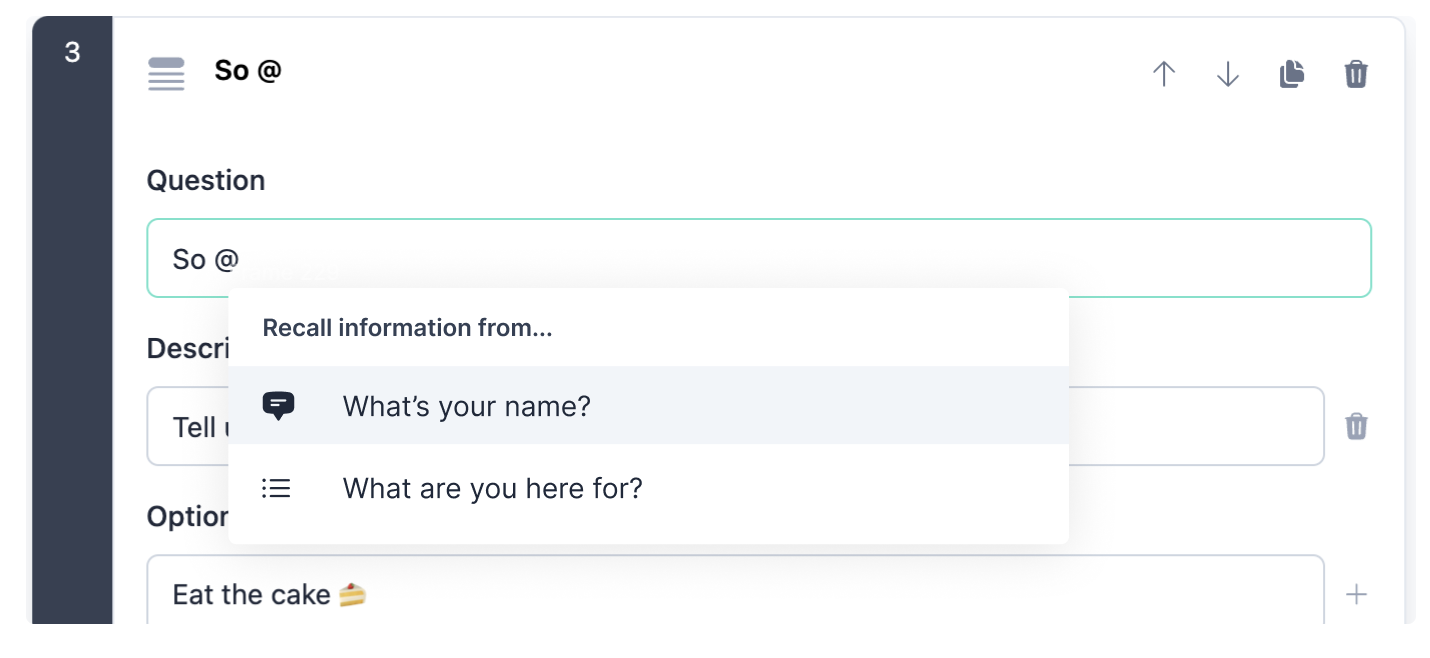Move question 3 up with arrow
The image size is (1430, 658).
1163,74
